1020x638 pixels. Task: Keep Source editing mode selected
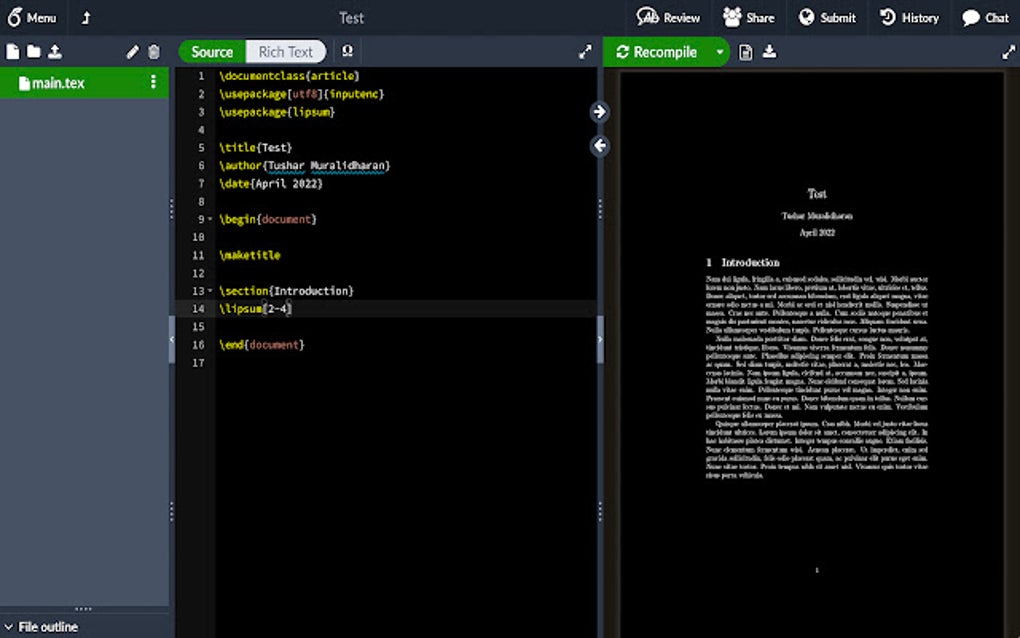coord(210,51)
